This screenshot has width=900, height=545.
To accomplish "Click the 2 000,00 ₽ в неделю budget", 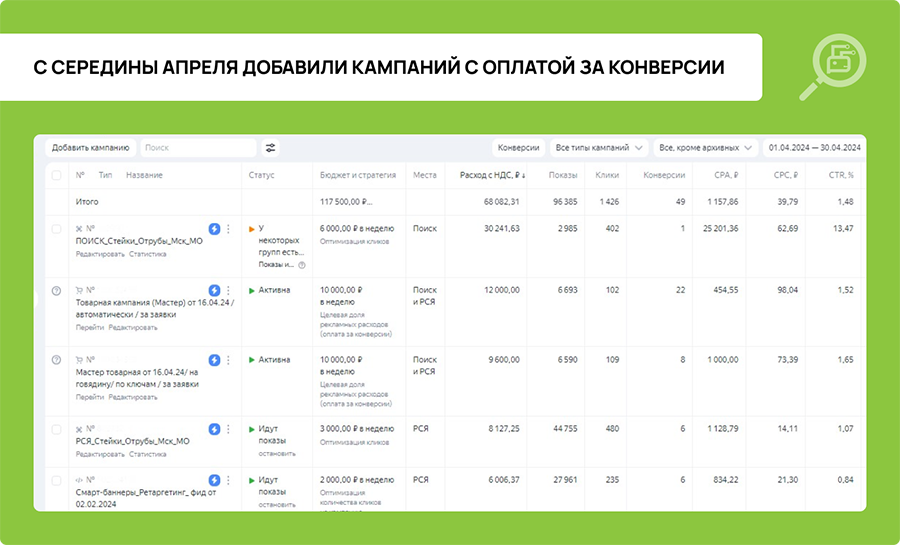I will click(357, 480).
